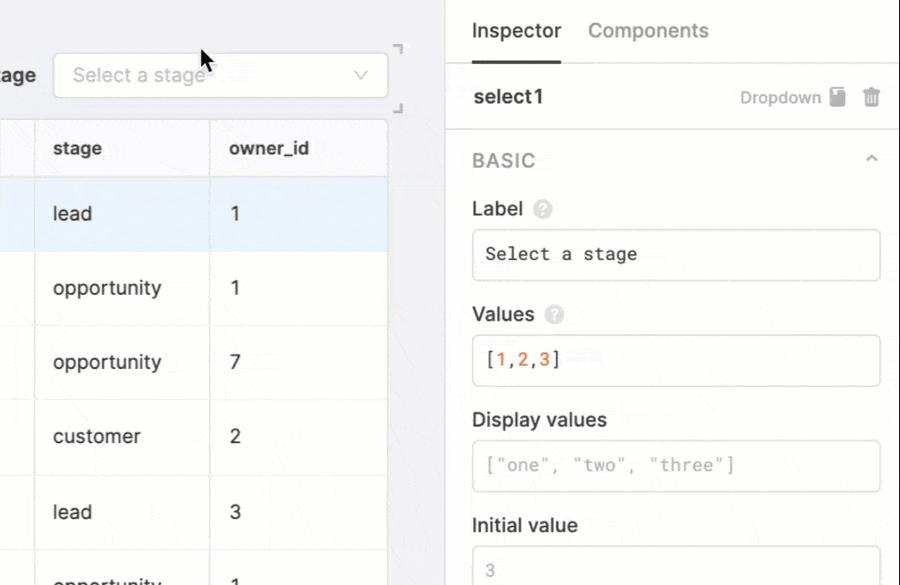This screenshot has width=900, height=585.
Task: Click the Display values input field
Action: pos(676,465)
